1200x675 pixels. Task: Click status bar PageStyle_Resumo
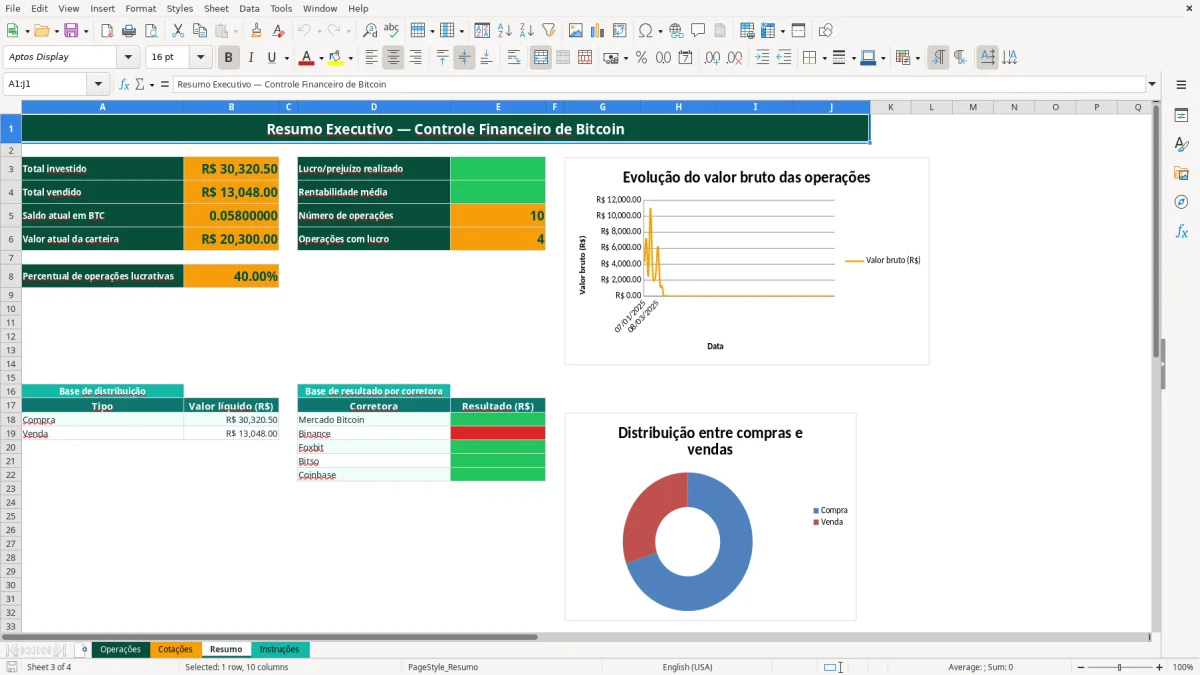442,667
